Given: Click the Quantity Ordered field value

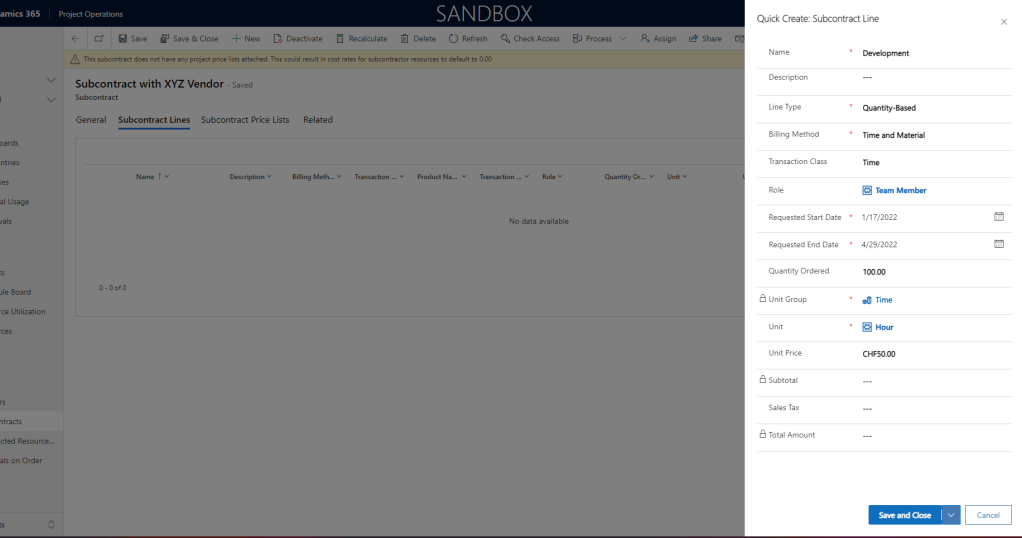Looking at the screenshot, I should pos(874,272).
